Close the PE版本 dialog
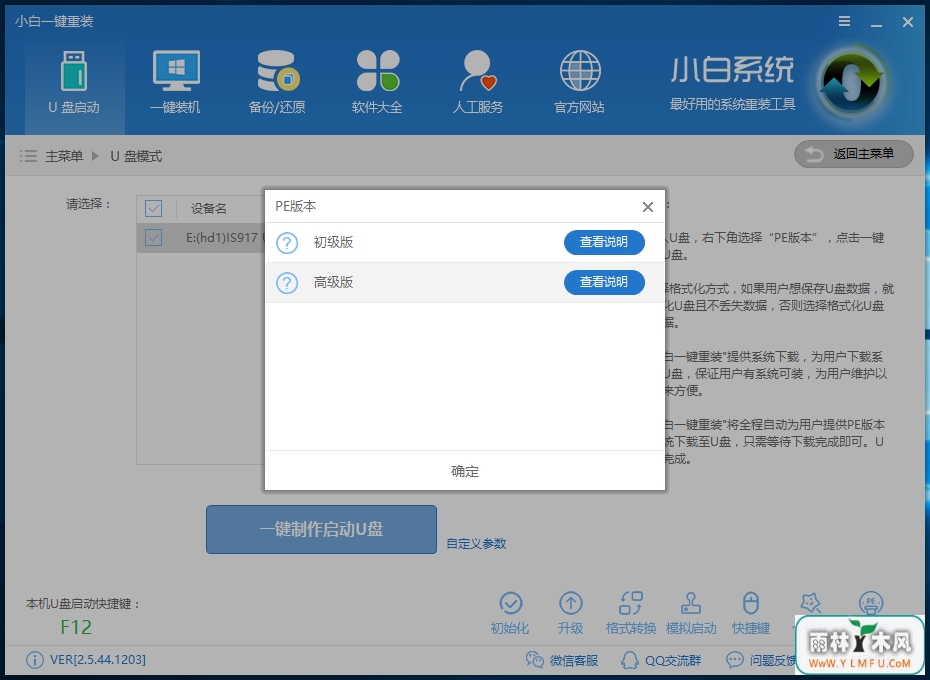This screenshot has height=680, width=930. click(648, 206)
